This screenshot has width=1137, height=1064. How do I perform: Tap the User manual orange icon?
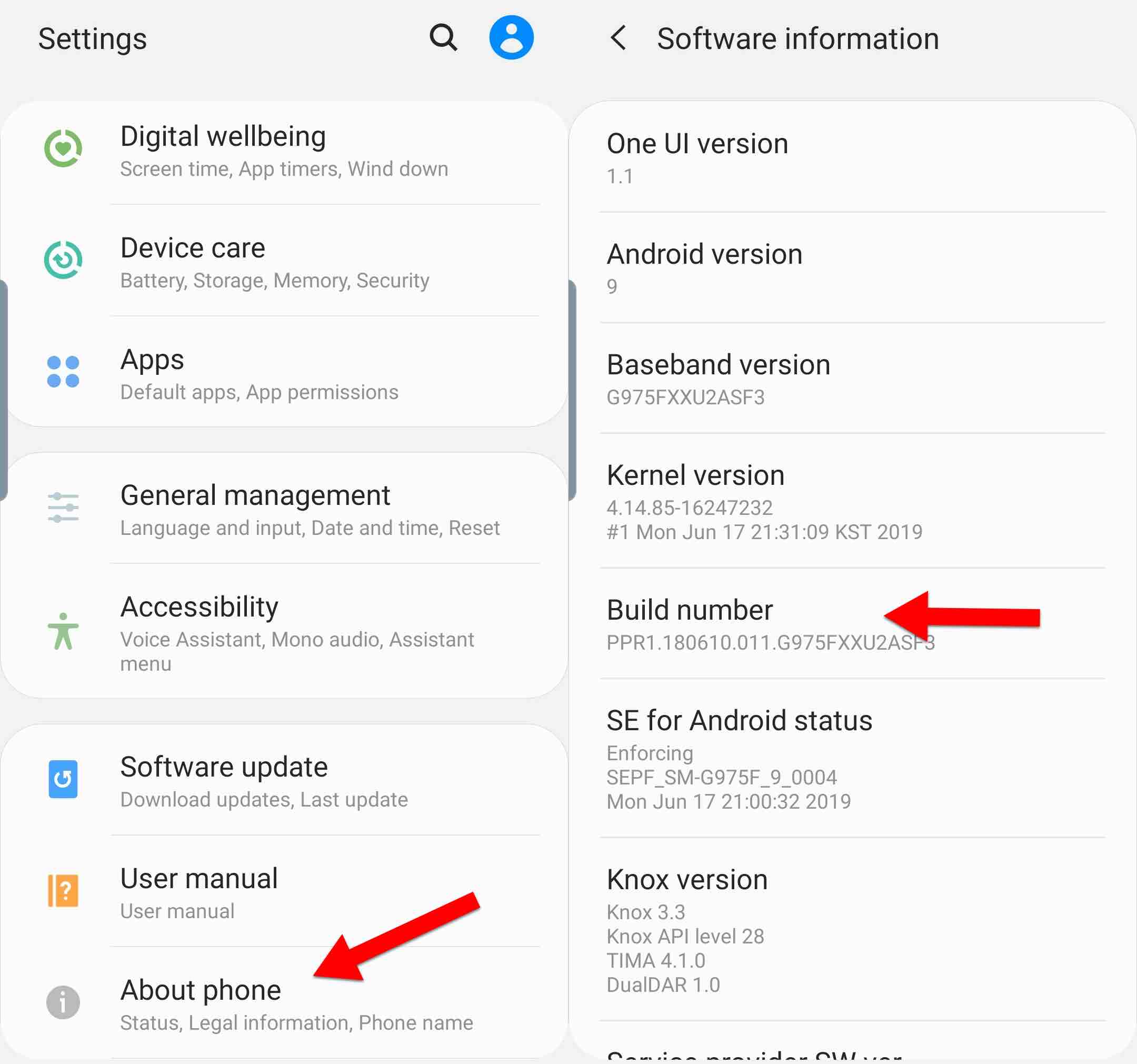coord(63,890)
